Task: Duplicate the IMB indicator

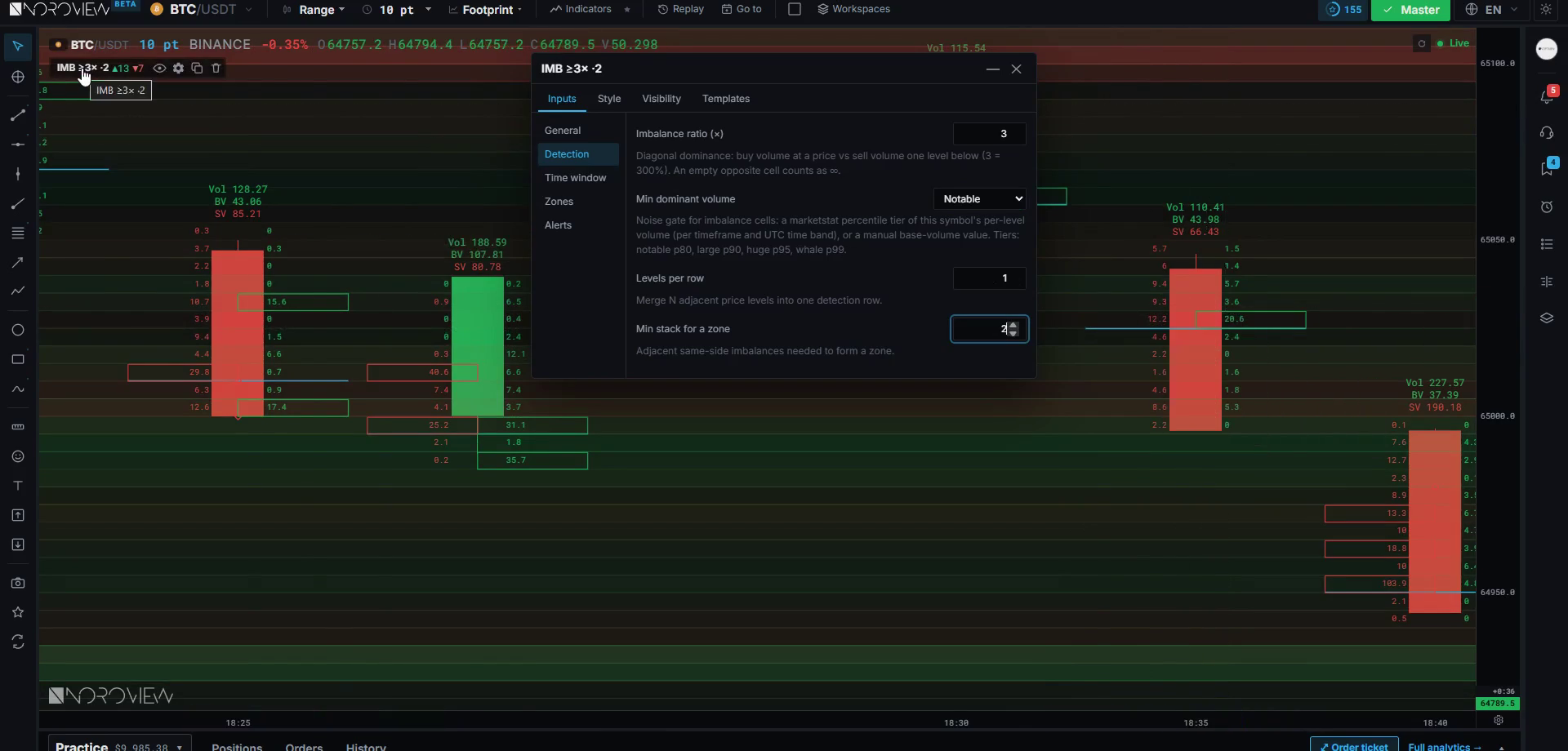Action: coord(197,68)
